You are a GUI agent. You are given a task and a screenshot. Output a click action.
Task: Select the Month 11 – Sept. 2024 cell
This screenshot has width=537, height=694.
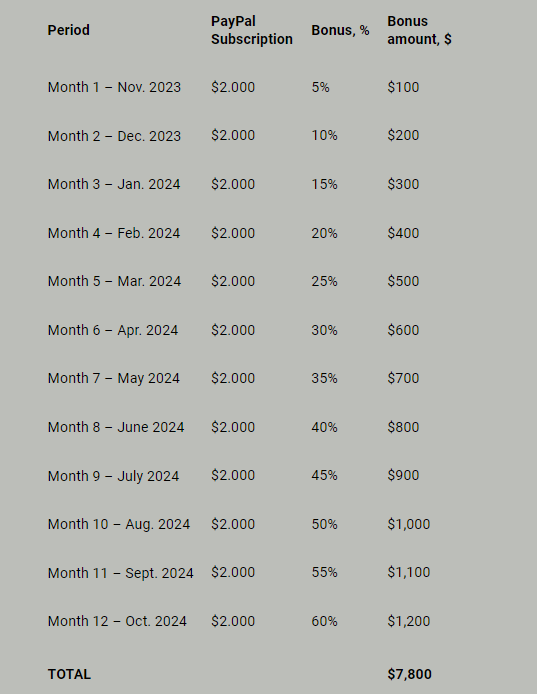[120, 573]
